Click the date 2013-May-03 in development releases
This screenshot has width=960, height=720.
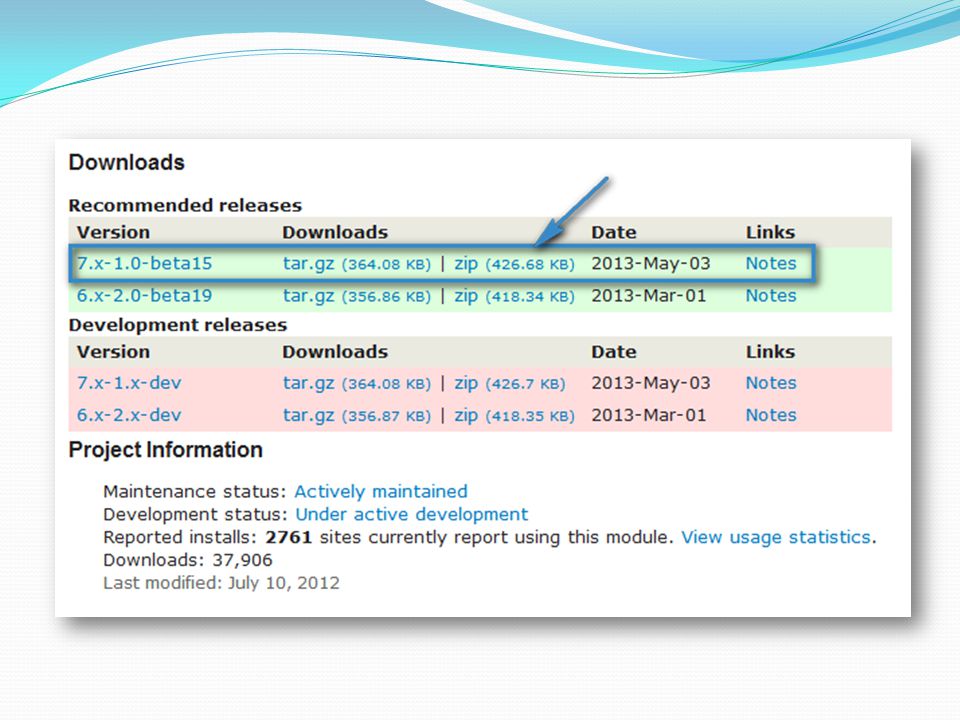pyautogui.click(x=651, y=383)
